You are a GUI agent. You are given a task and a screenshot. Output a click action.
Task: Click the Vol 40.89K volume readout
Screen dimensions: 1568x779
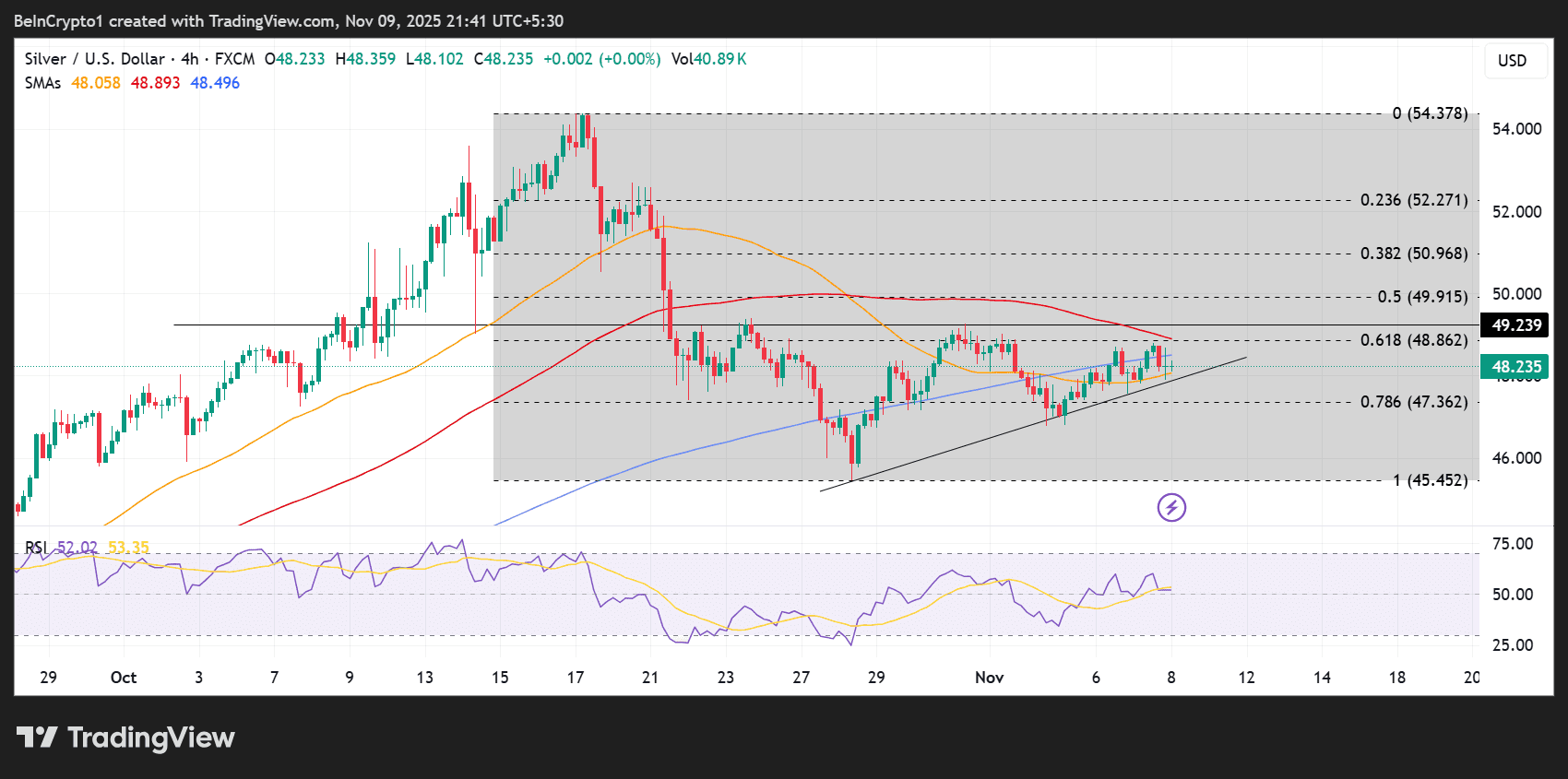point(708,59)
